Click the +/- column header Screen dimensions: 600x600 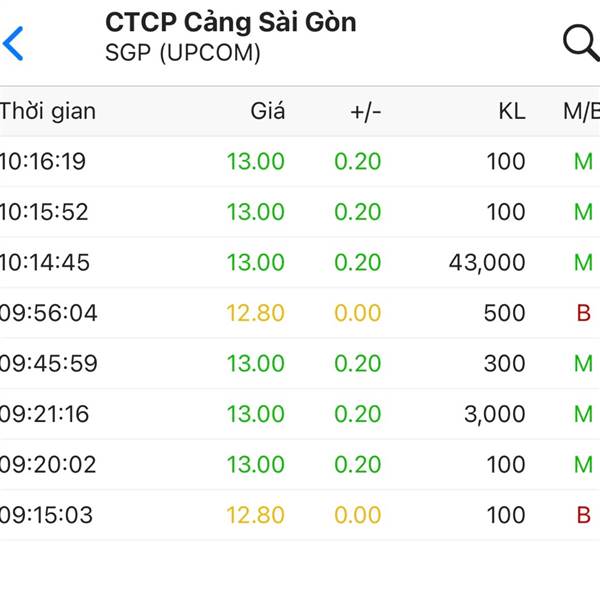pyautogui.click(x=365, y=112)
